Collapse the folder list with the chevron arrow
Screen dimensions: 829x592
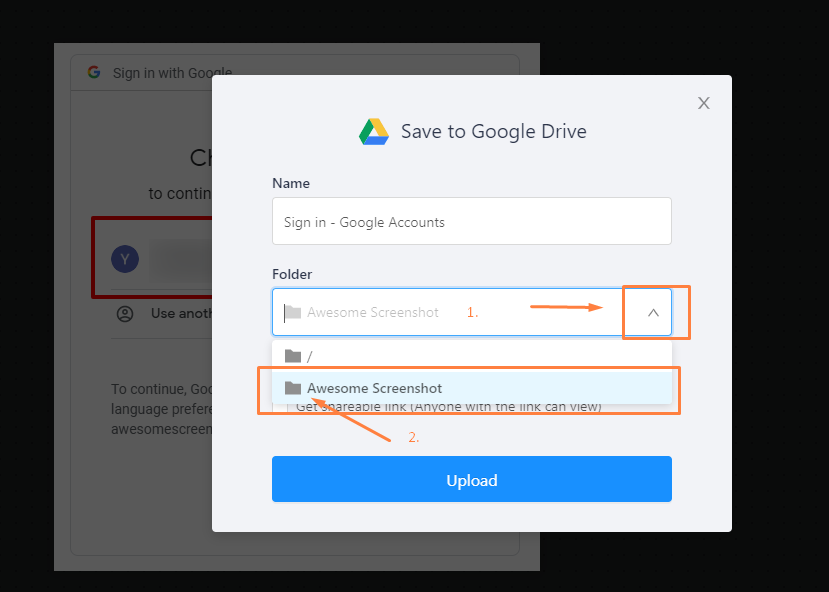pos(653,312)
